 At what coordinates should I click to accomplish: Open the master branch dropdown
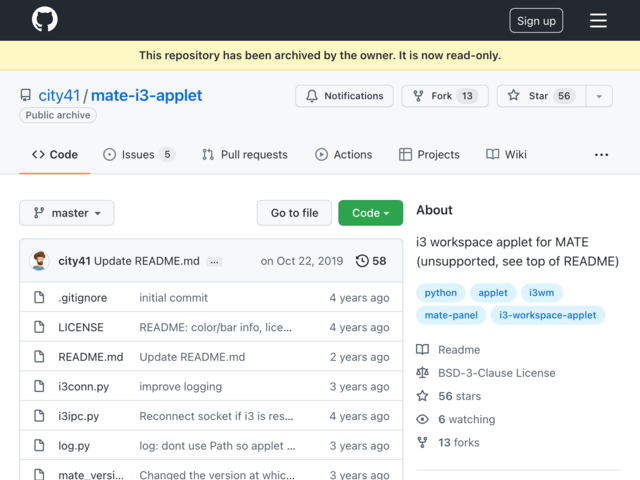pyautogui.click(x=67, y=213)
